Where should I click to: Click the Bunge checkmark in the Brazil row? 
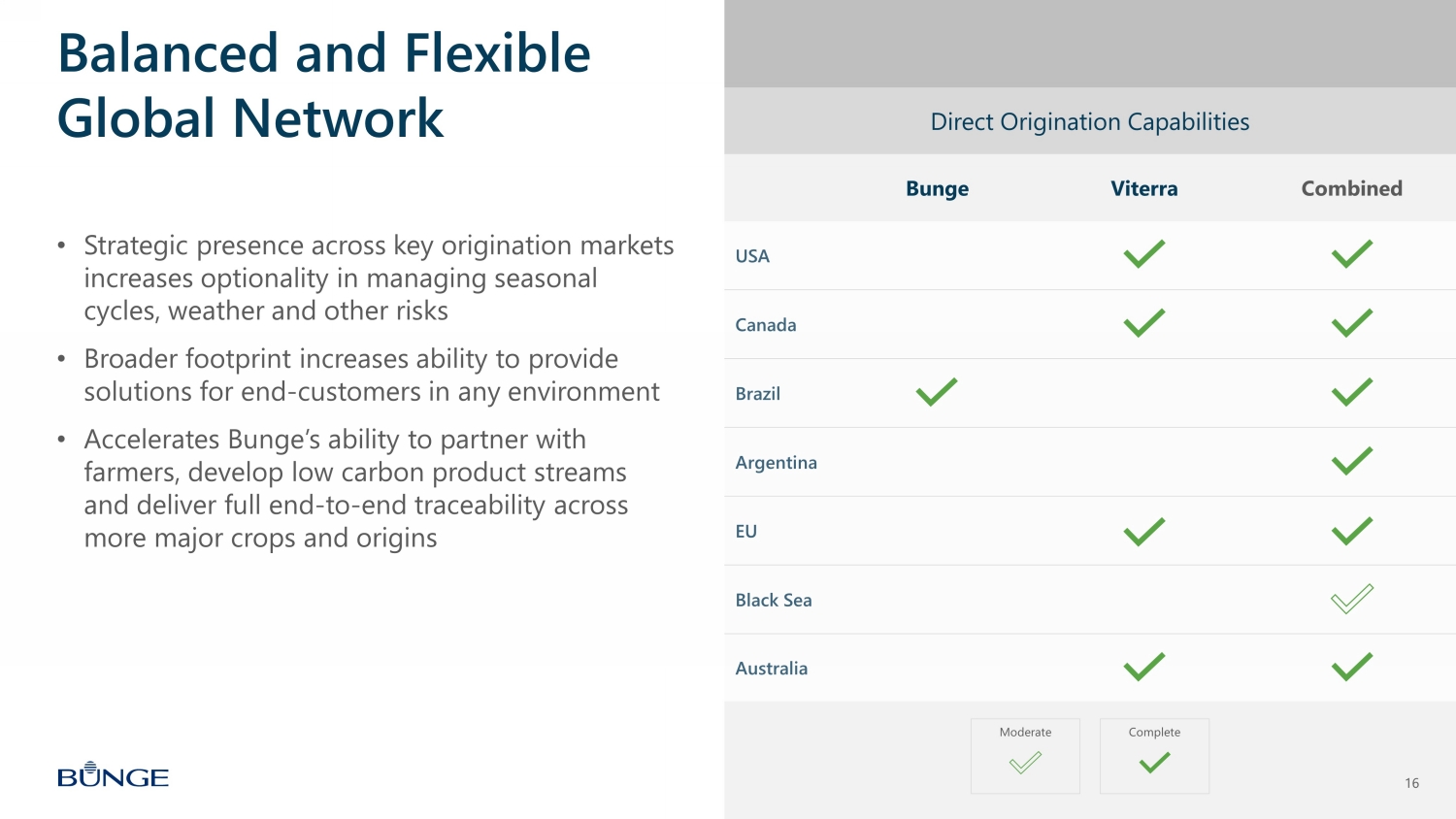coord(937,392)
